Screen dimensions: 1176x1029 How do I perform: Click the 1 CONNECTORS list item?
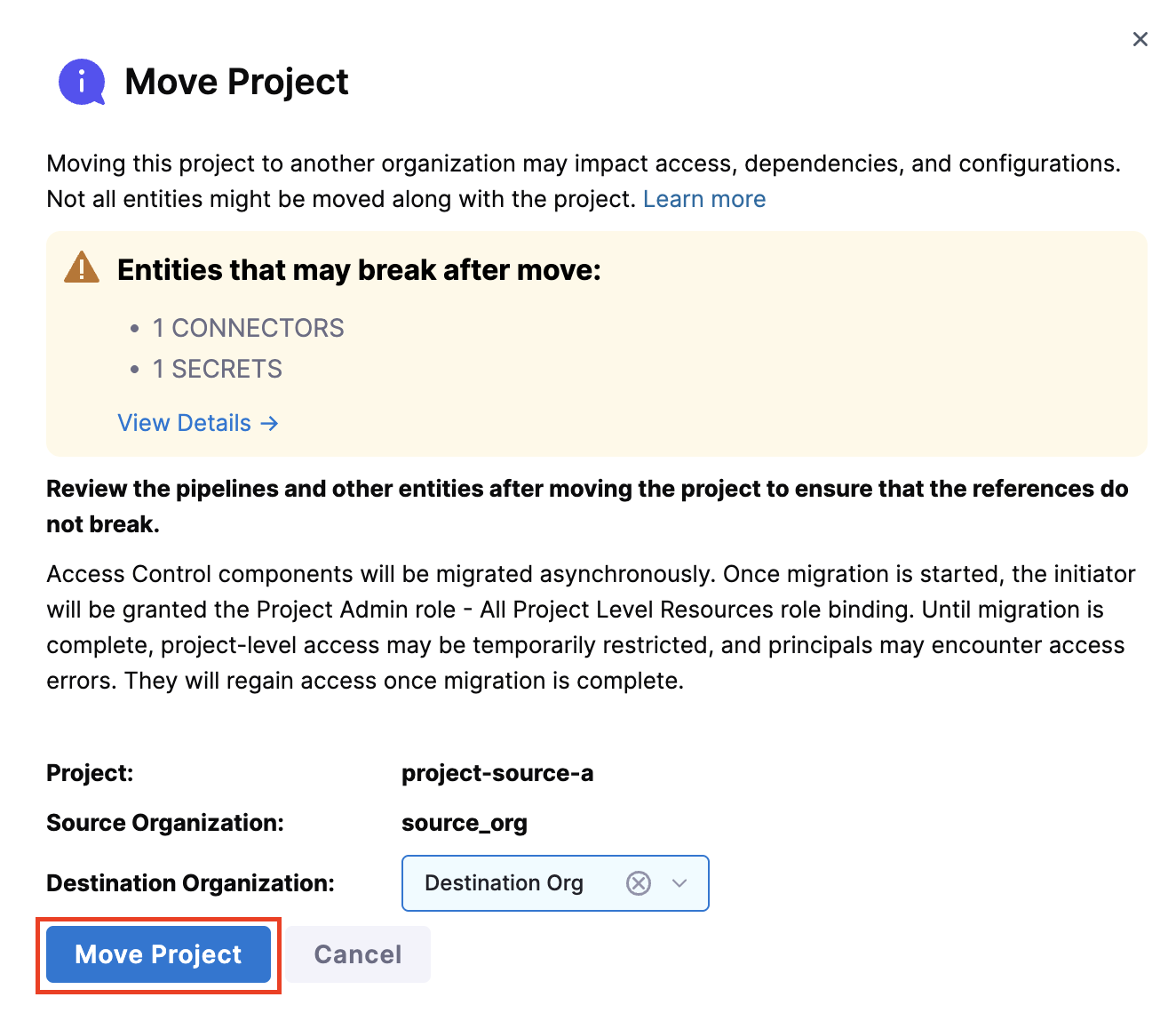coord(249,329)
